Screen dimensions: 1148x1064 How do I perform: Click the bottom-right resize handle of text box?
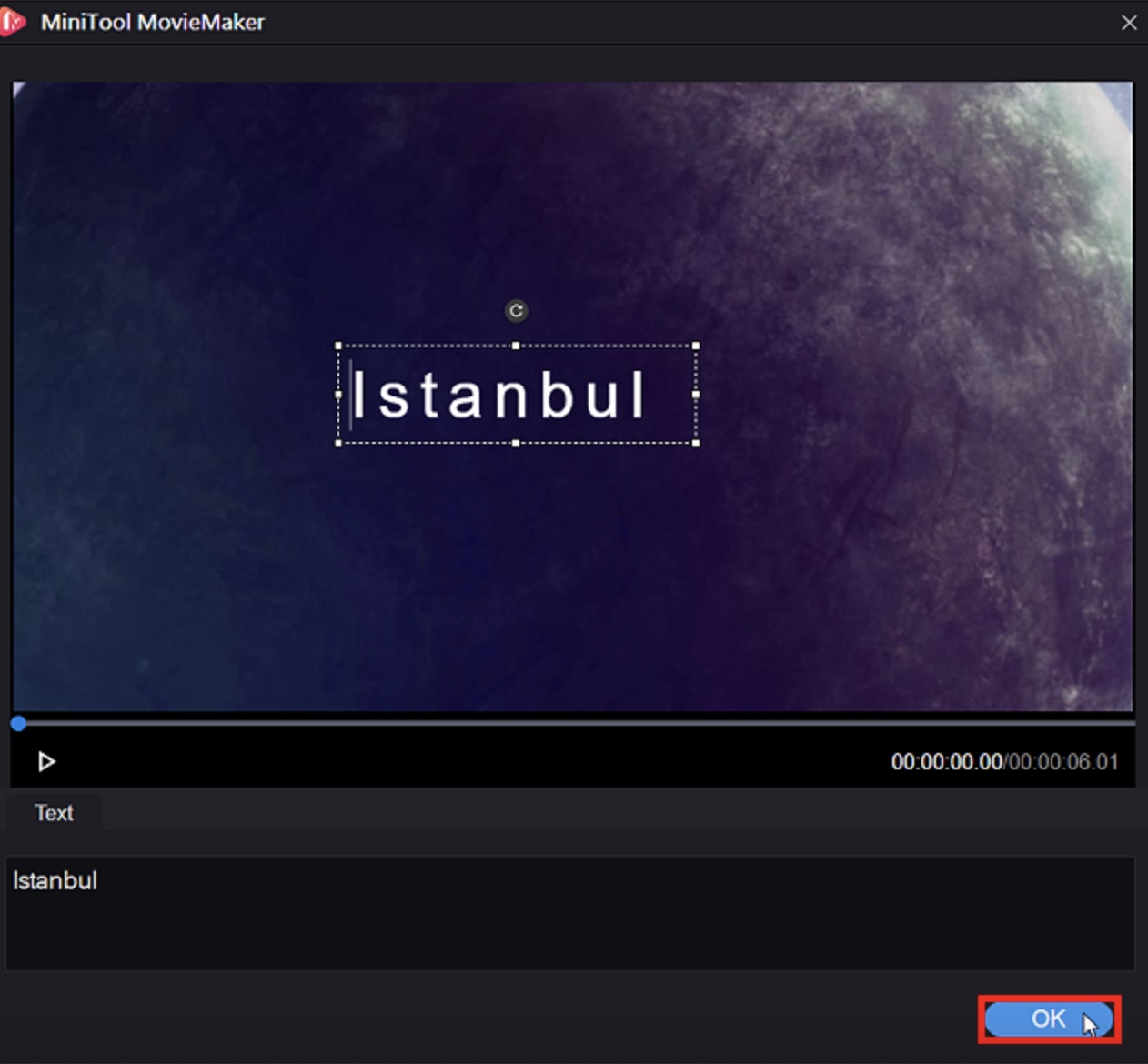[696, 443]
